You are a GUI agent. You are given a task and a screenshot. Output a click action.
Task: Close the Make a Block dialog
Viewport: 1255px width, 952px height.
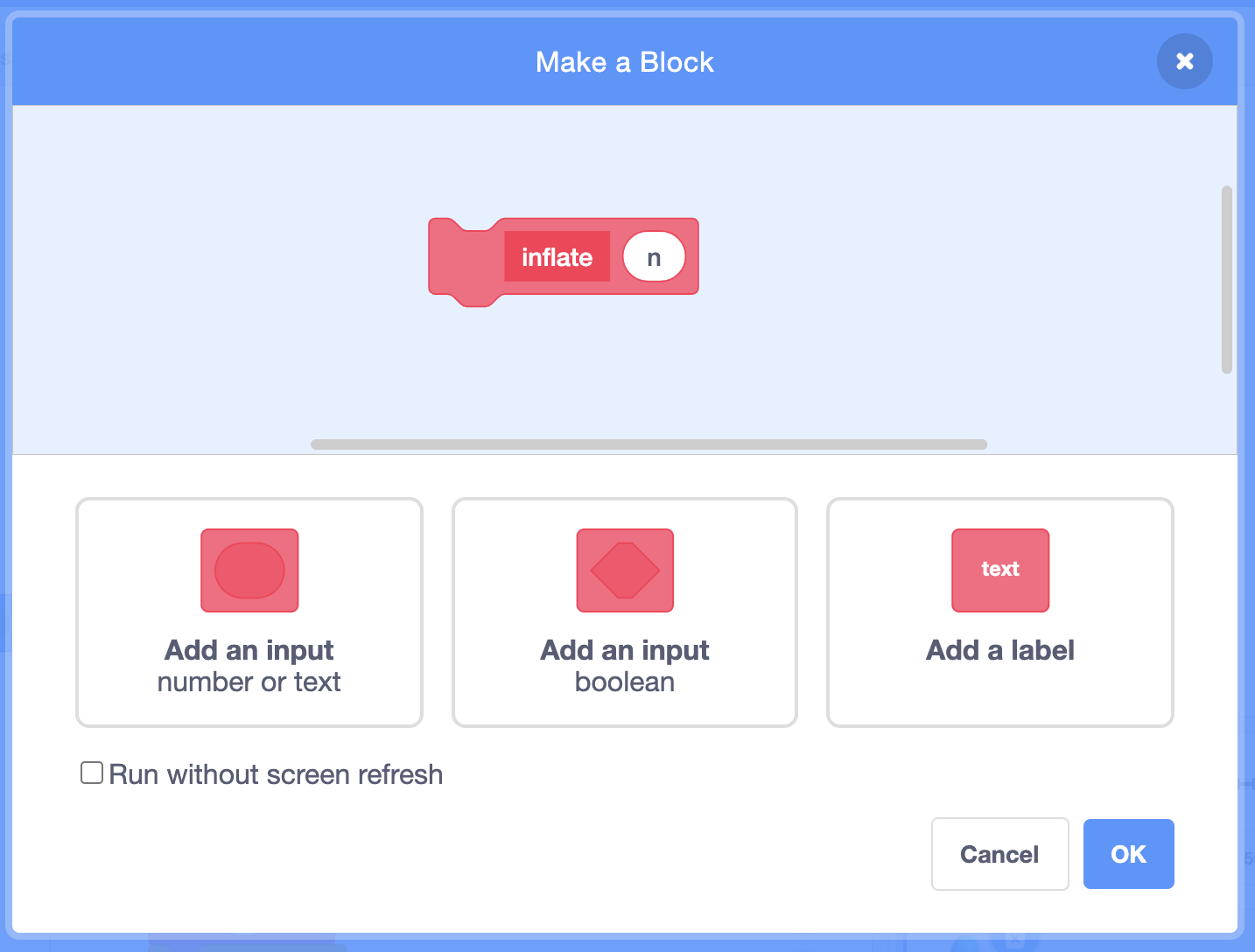pos(1184,61)
